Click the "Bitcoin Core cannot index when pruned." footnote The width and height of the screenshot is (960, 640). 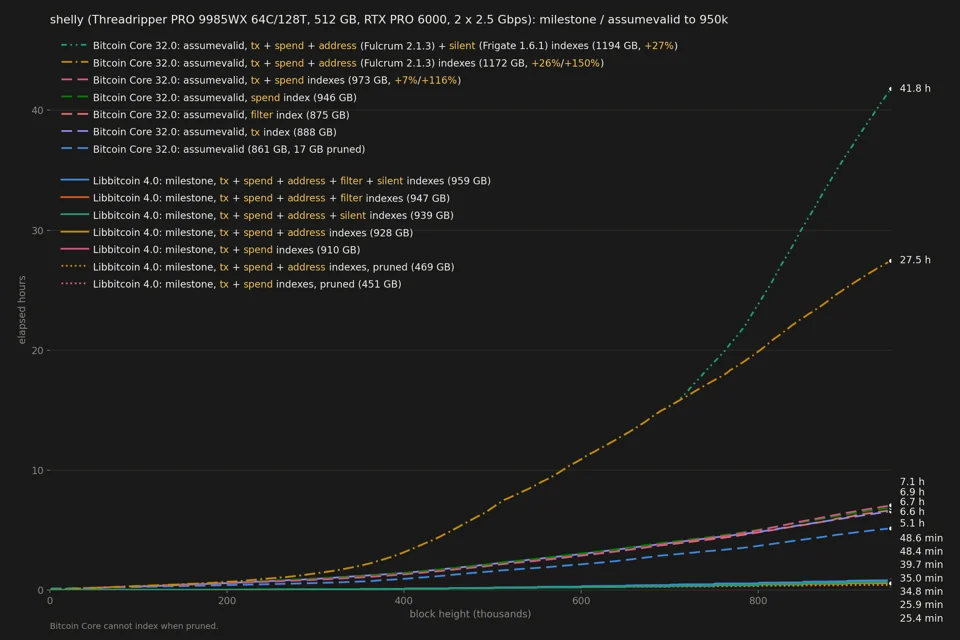(x=133, y=626)
